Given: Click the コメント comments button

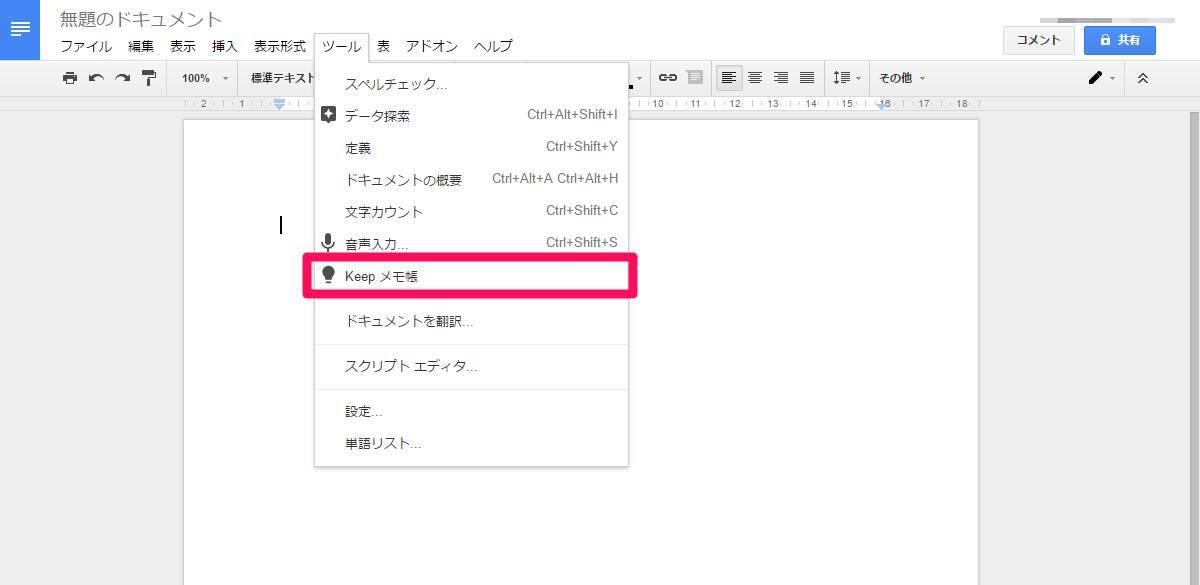Looking at the screenshot, I should click(x=1038, y=40).
